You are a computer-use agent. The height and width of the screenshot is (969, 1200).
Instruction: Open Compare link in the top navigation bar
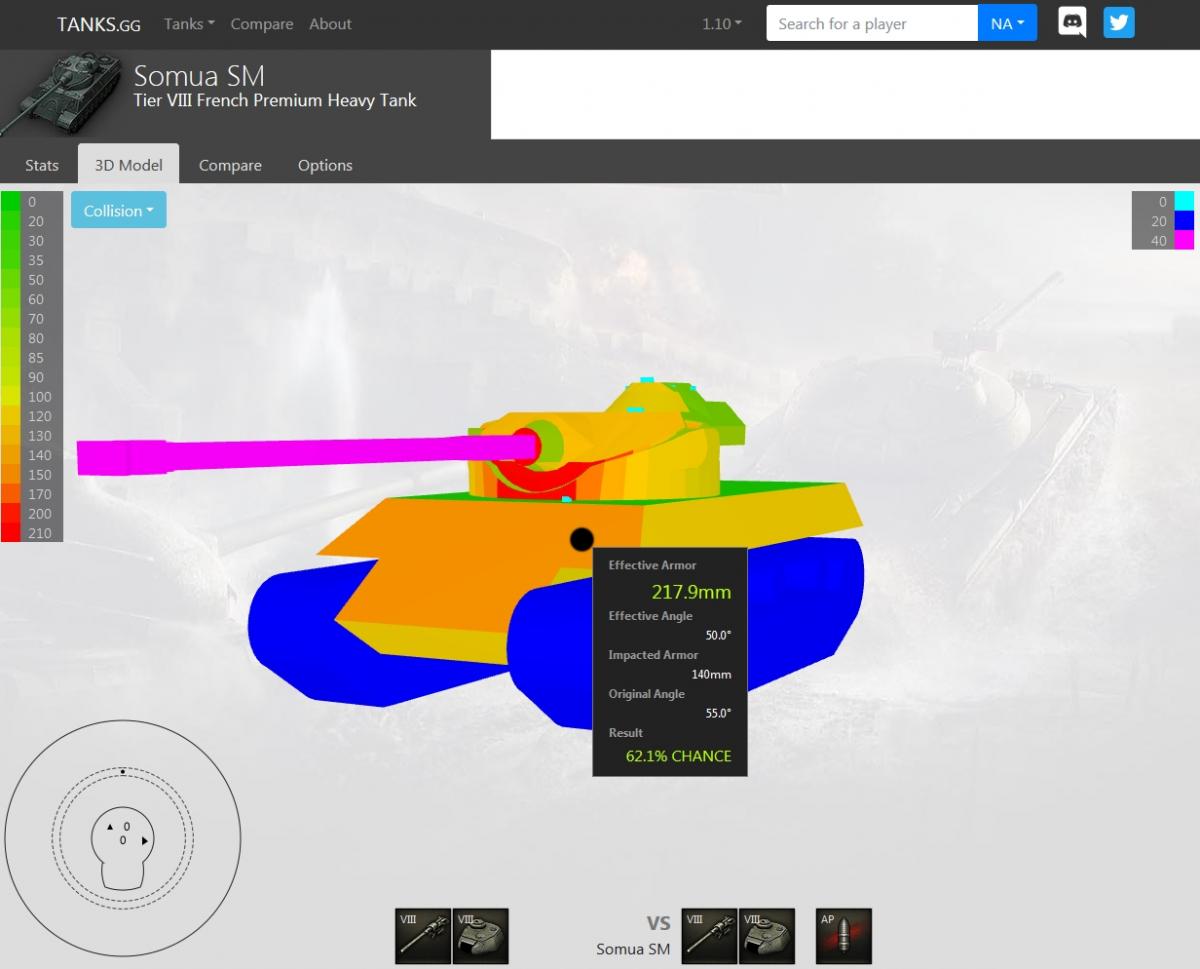pos(262,24)
